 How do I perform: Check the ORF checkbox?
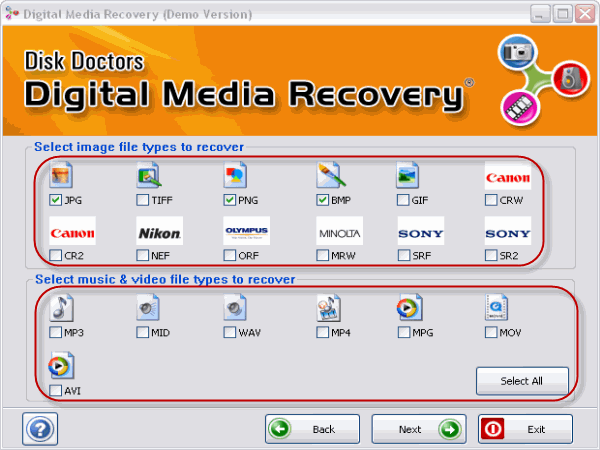[x=230, y=255]
